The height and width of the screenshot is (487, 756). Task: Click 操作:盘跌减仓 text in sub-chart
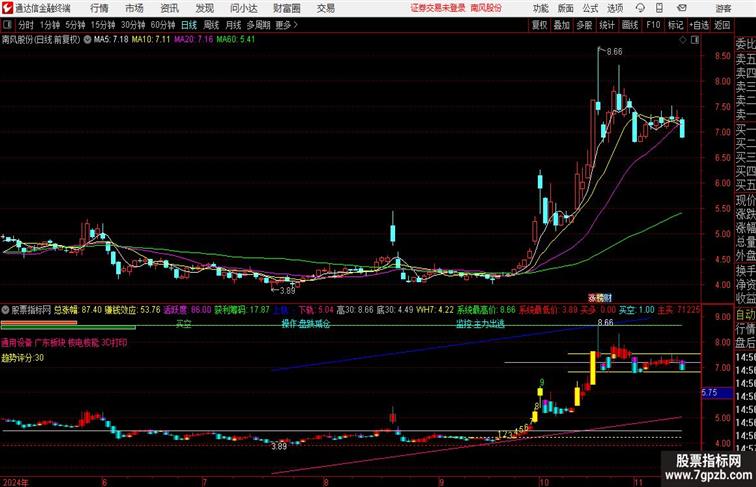306,324
